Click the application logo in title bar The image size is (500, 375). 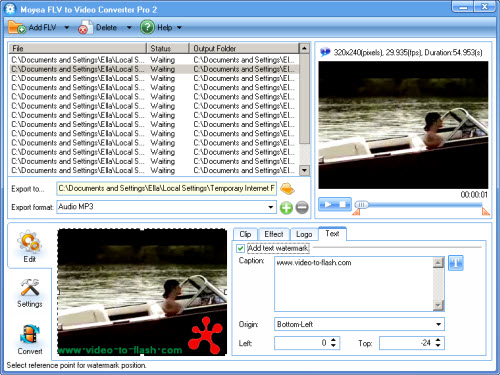click(10, 9)
